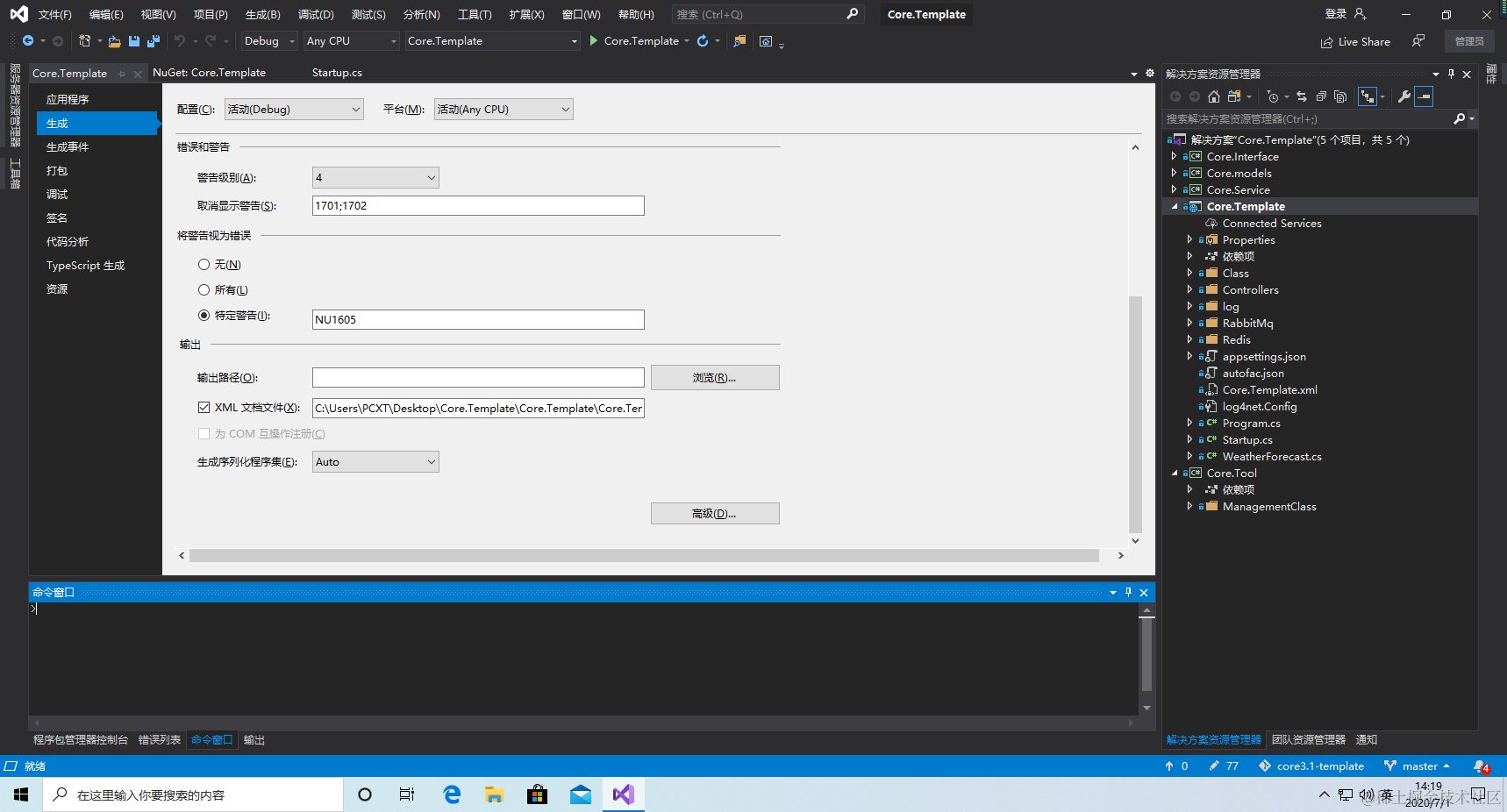Click the Solution Explorer search magnifier icon
This screenshot has height=812, width=1507.
[x=1460, y=118]
